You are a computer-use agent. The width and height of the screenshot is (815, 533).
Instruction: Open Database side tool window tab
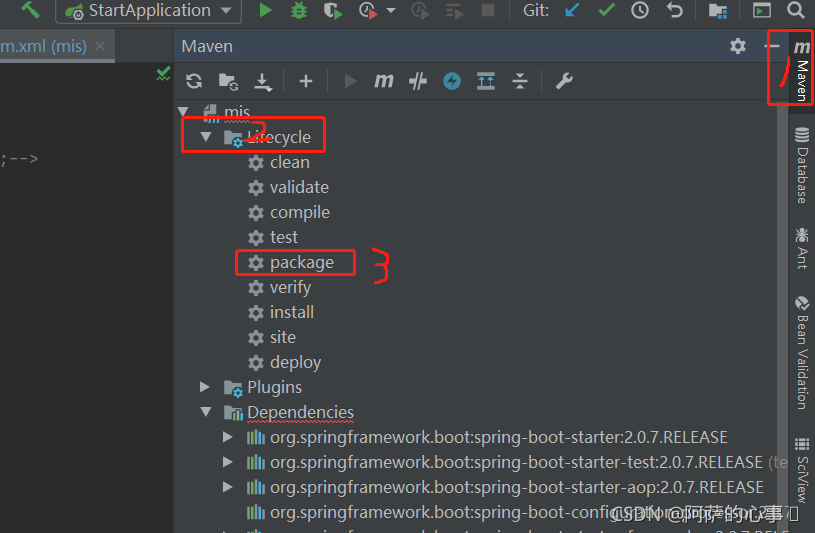click(802, 165)
